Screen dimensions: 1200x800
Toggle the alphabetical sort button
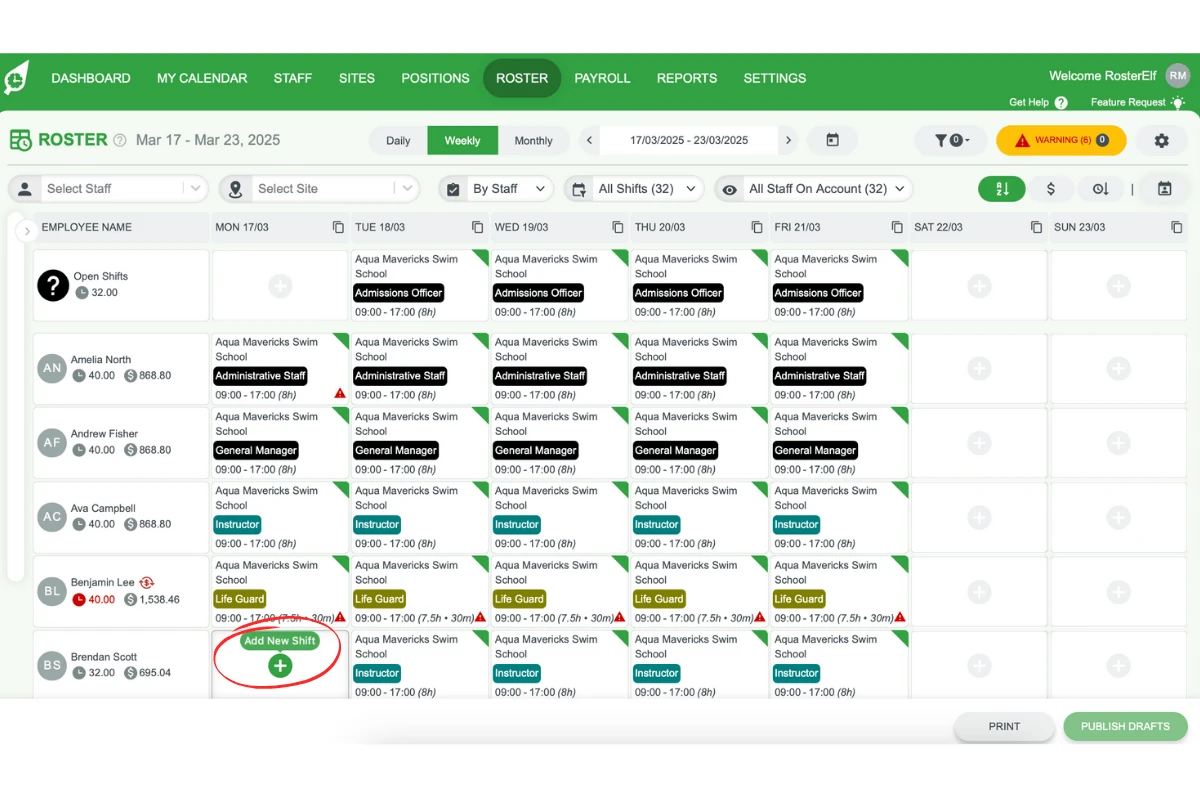[x=1001, y=189]
